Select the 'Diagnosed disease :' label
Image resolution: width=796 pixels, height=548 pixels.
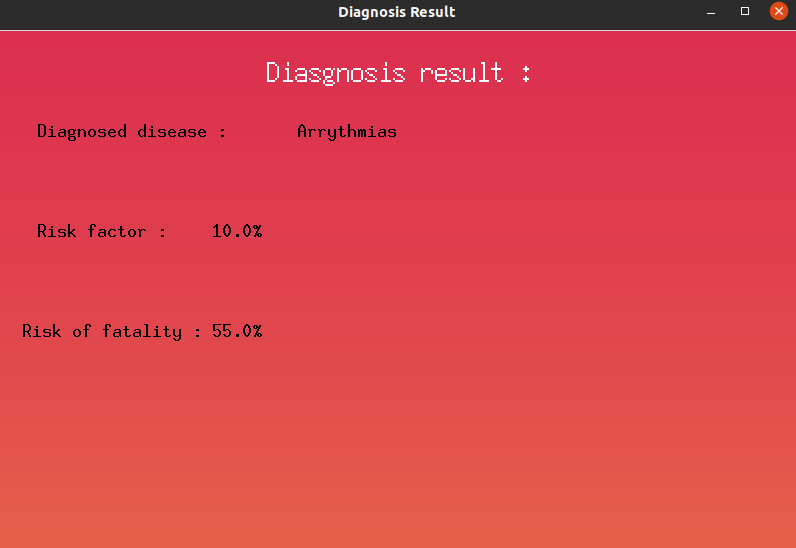click(131, 132)
